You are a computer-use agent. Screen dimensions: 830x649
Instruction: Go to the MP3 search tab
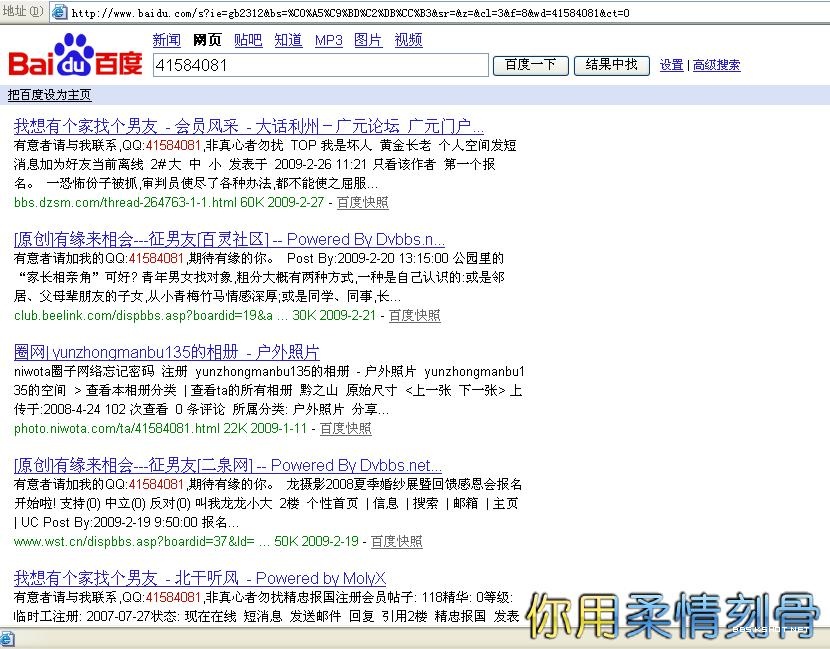tap(328, 40)
